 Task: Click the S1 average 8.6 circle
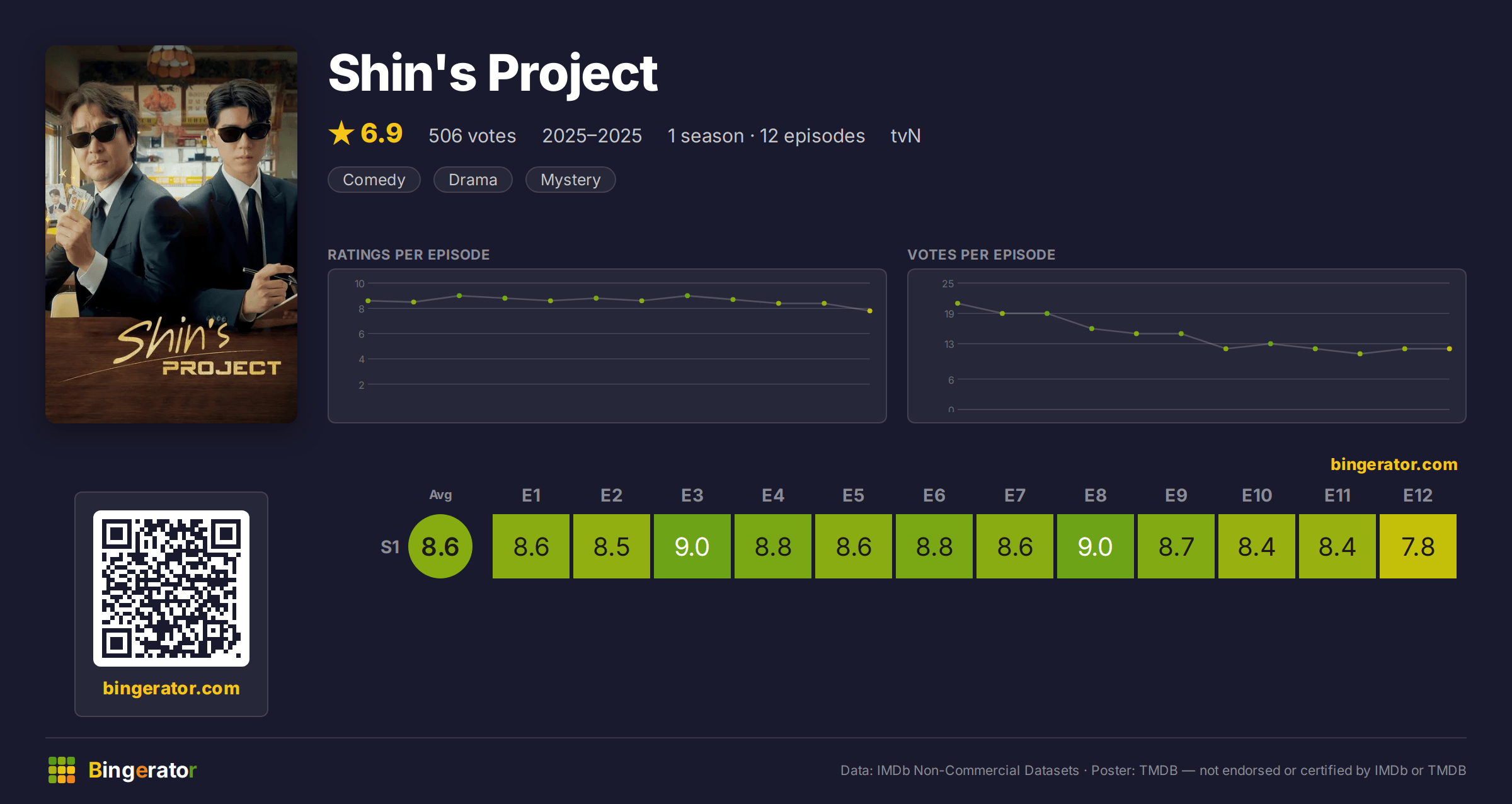point(440,546)
